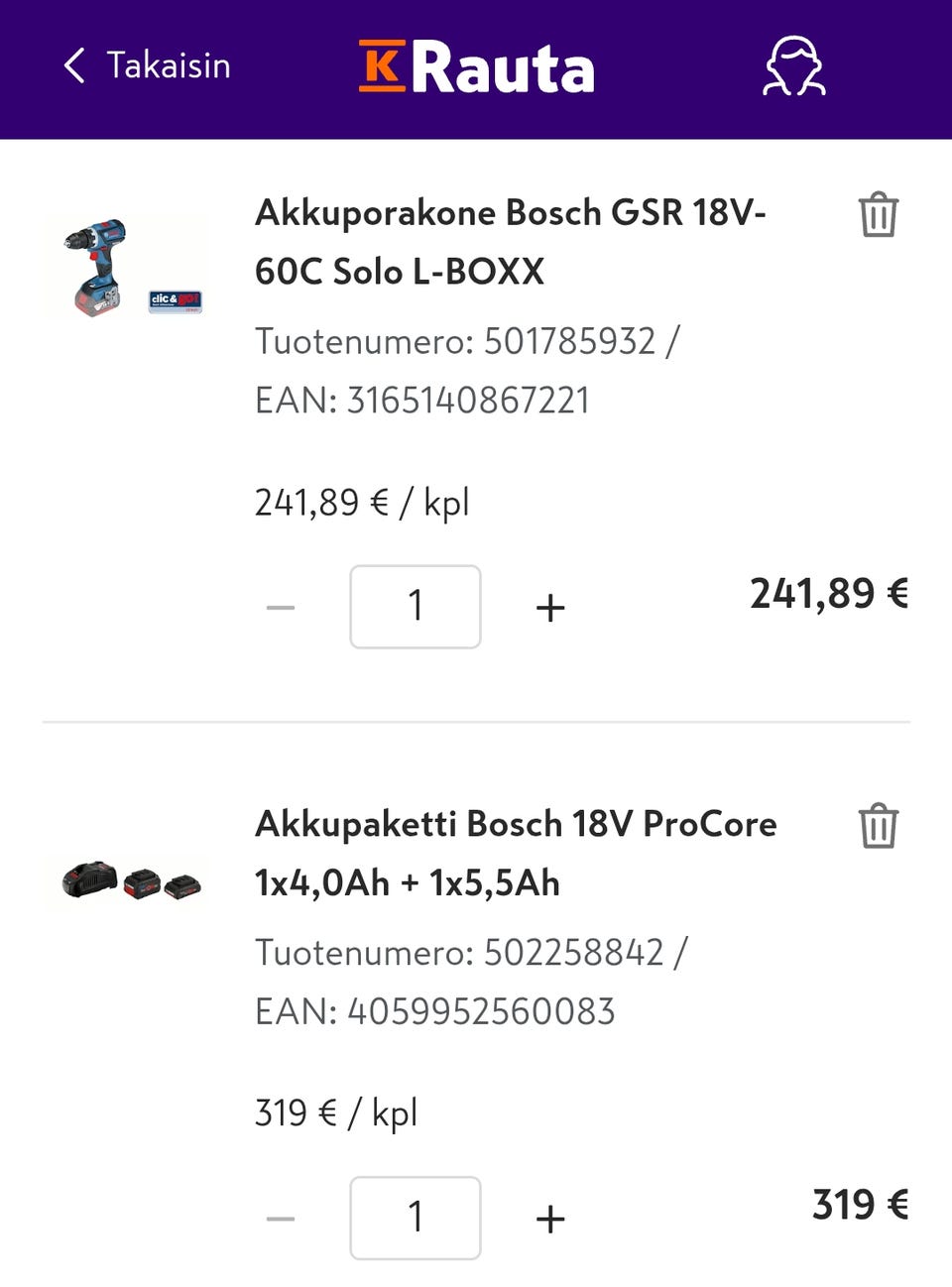Open the Bosch battery pack thumbnail
The height and width of the screenshot is (1287, 952).
(x=129, y=880)
